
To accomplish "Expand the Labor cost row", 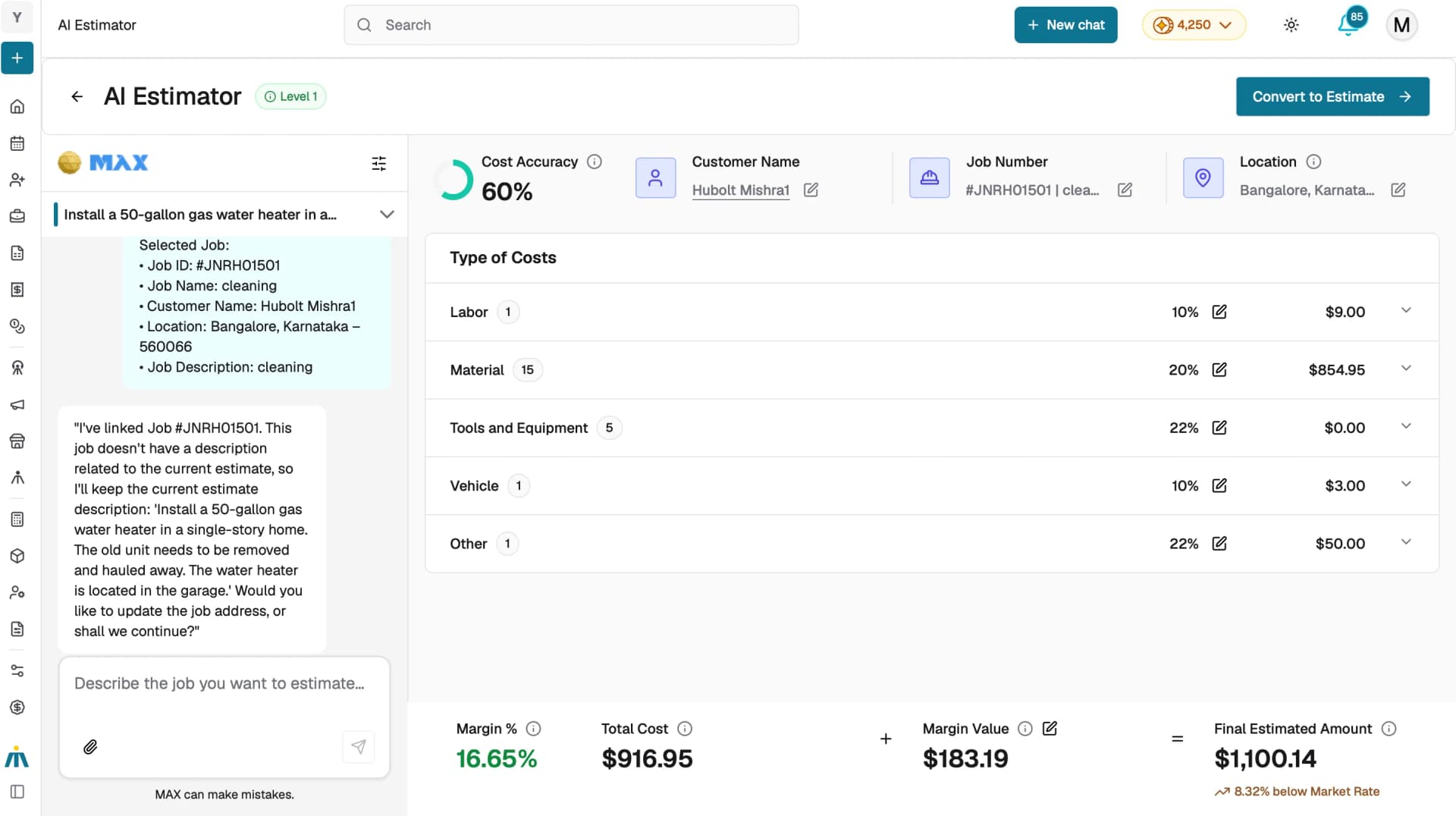I will coord(931,312).
